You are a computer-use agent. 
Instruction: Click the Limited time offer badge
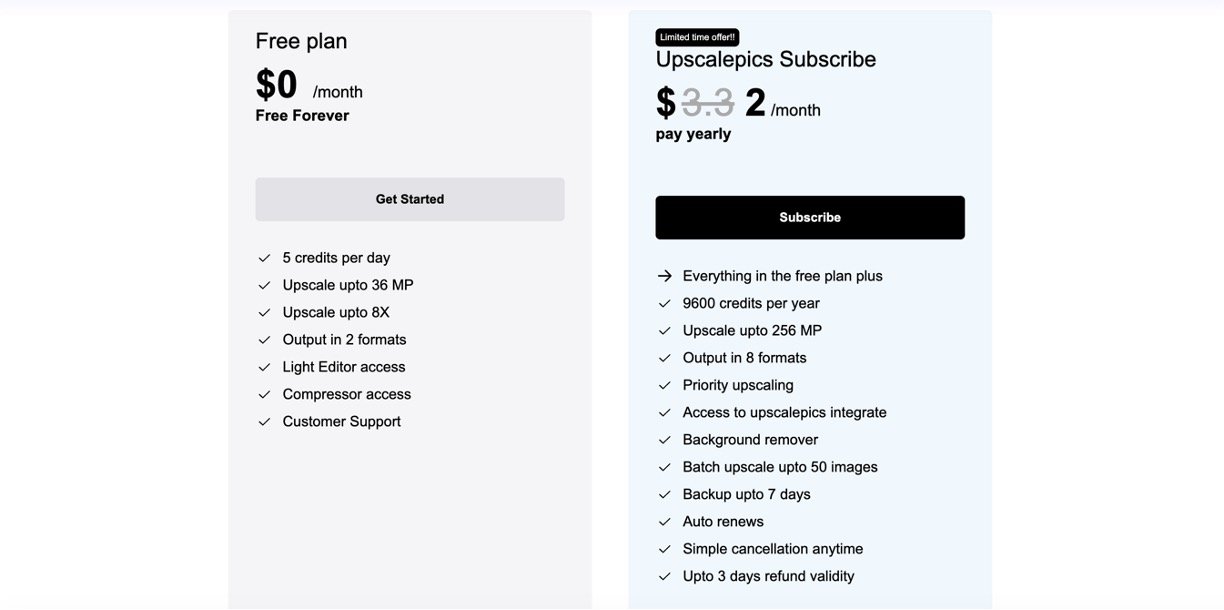pos(697,37)
